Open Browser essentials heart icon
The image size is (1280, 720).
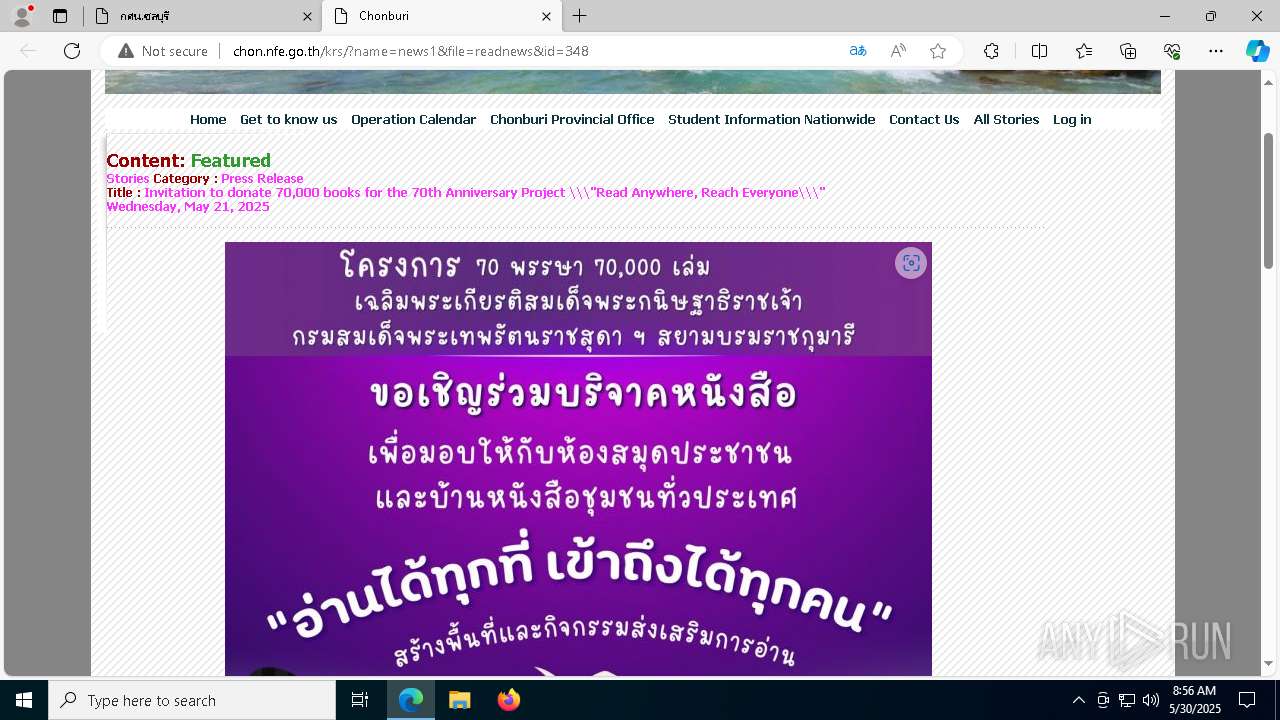click(x=1172, y=51)
